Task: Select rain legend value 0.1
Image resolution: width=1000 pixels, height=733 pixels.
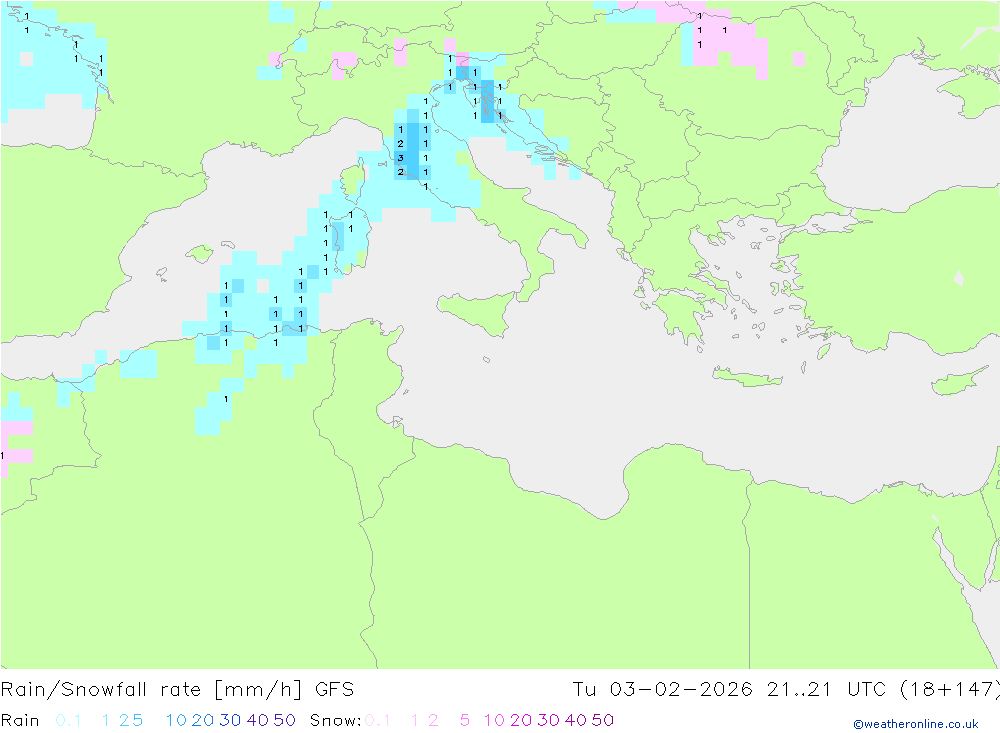Action: click(68, 720)
